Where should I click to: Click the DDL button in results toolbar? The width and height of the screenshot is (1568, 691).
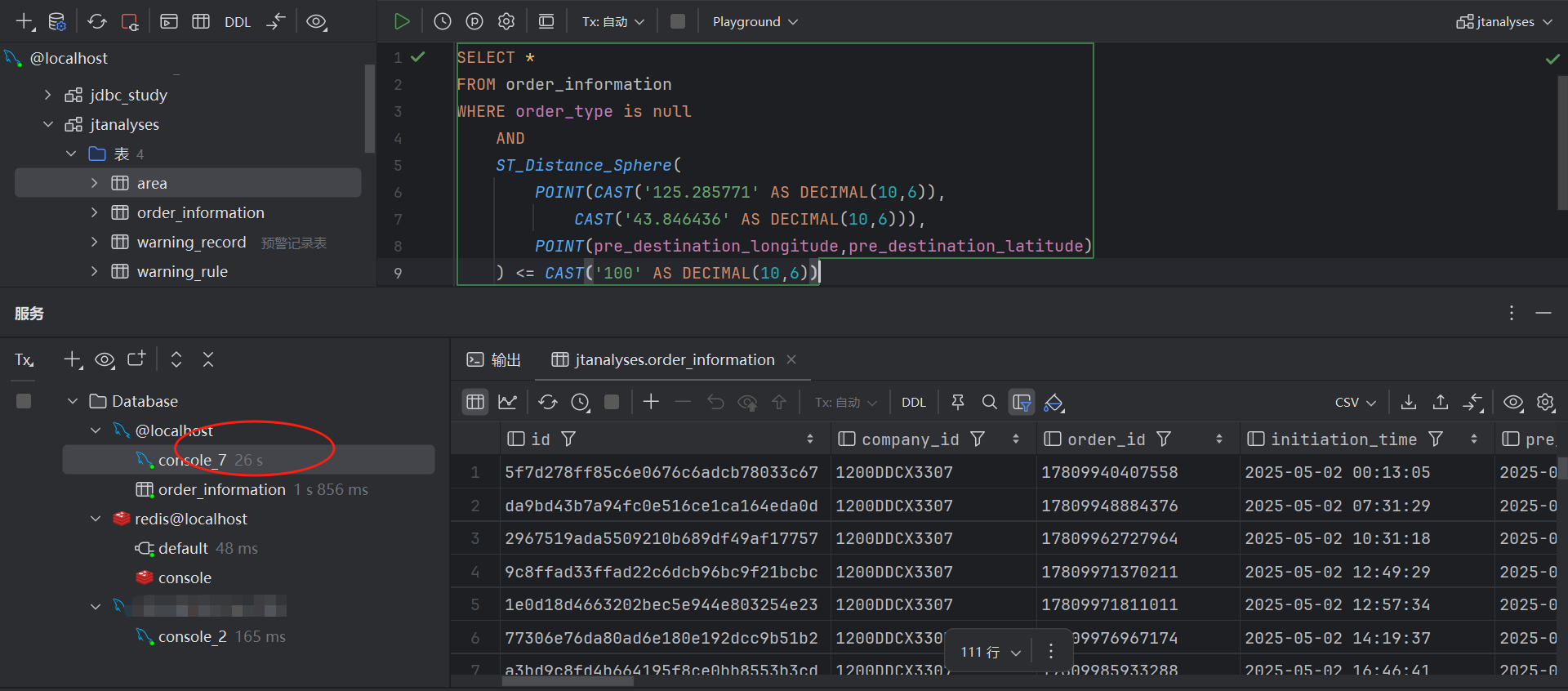pos(913,402)
